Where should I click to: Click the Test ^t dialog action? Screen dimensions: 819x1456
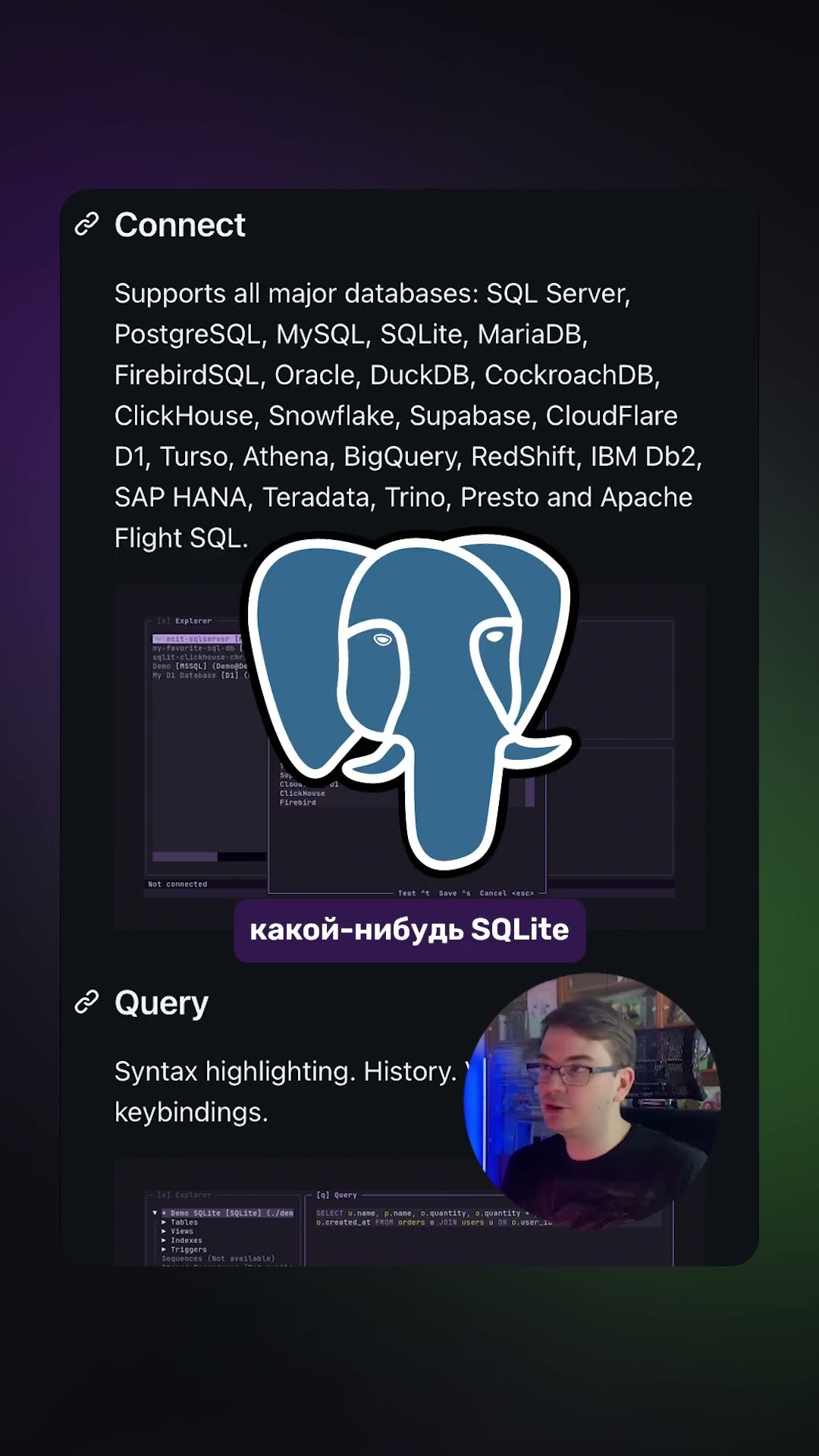click(414, 893)
